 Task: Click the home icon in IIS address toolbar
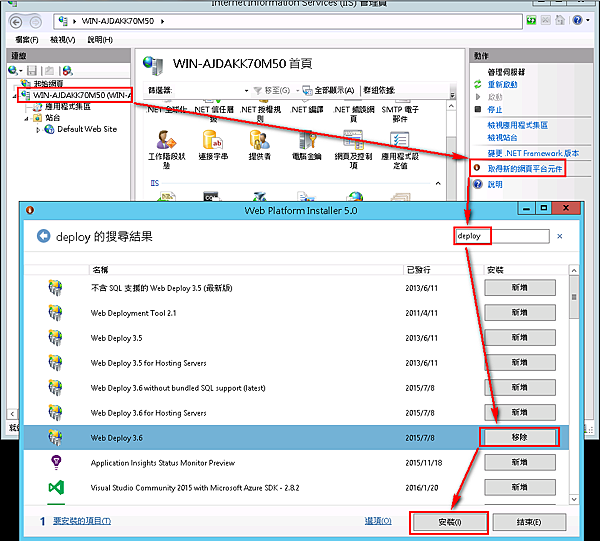560,20
